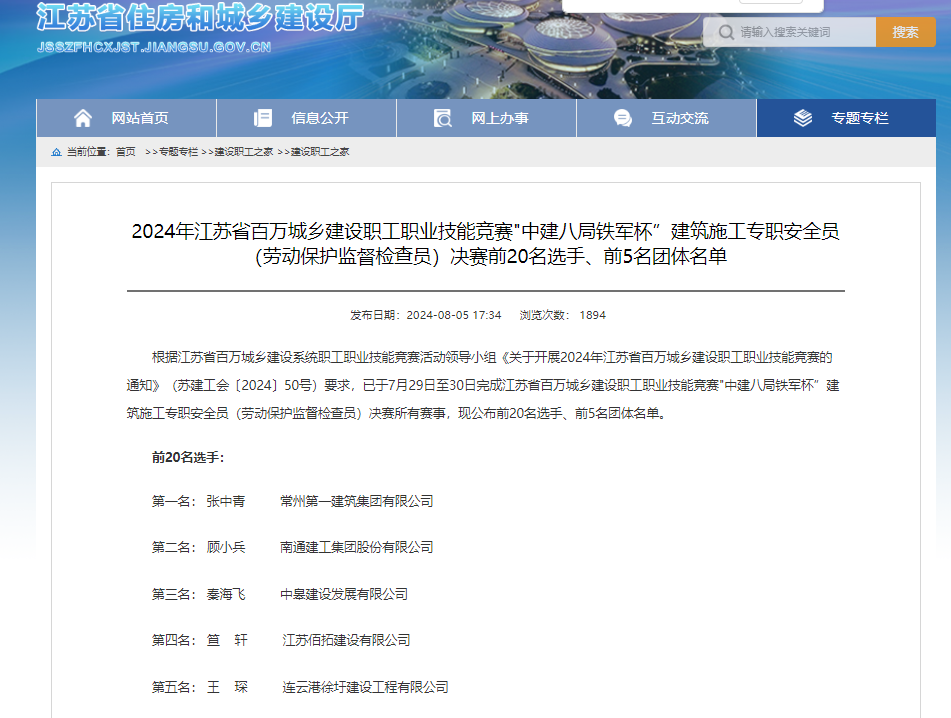
Task: Open the 网站首页 navigation tab
Action: tap(139, 118)
